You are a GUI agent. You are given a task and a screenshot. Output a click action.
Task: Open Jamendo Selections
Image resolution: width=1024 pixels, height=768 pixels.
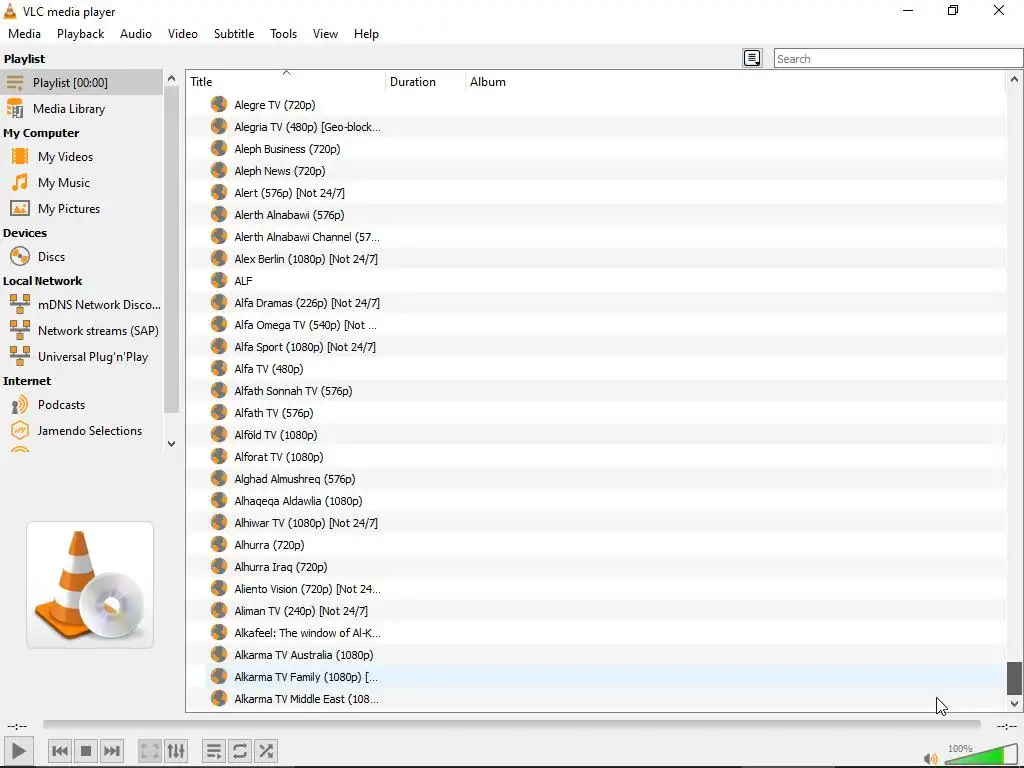pos(81,431)
